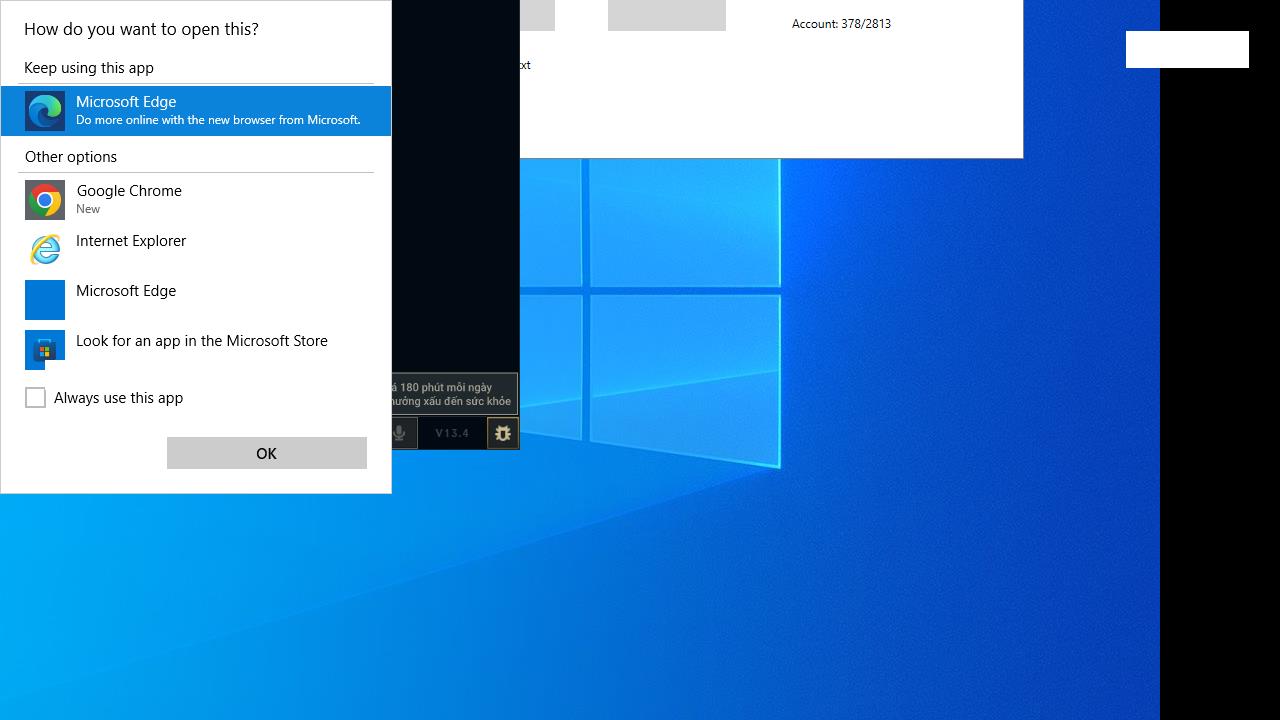Select the legacy Microsoft Edge blue icon
The width and height of the screenshot is (1280, 720).
tap(45, 300)
